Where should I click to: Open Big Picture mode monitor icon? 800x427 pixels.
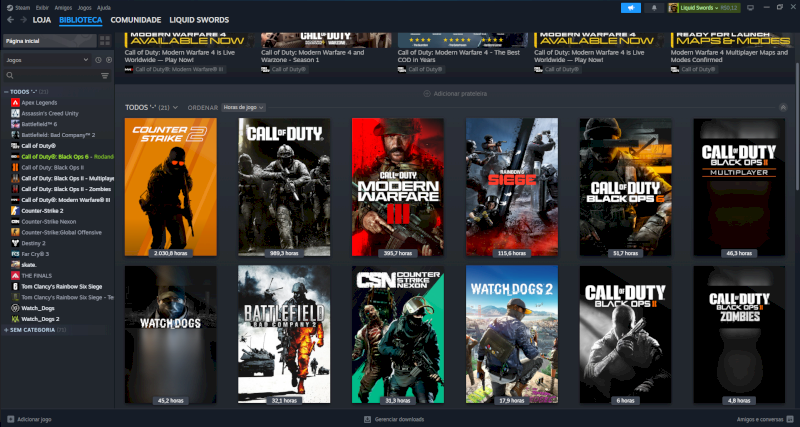pos(750,8)
